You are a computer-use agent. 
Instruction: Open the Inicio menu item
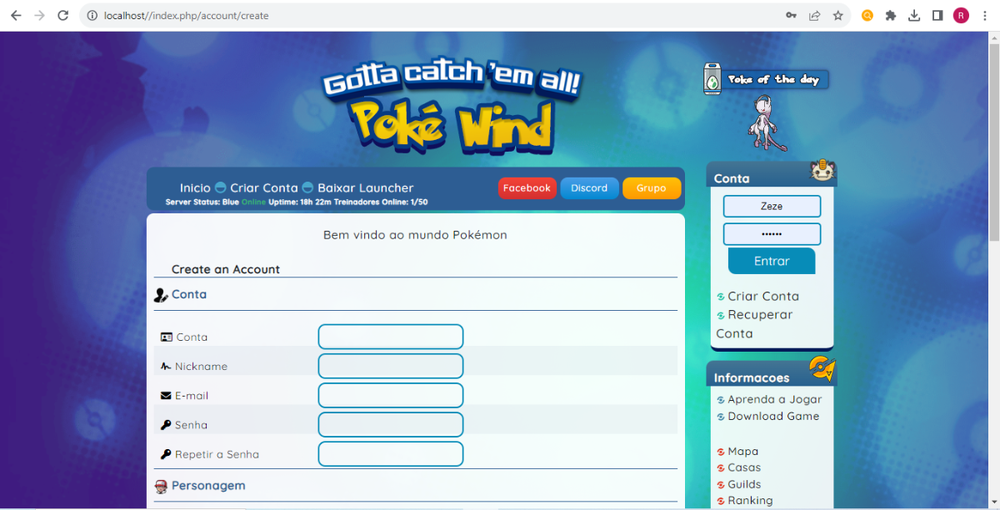click(x=195, y=188)
